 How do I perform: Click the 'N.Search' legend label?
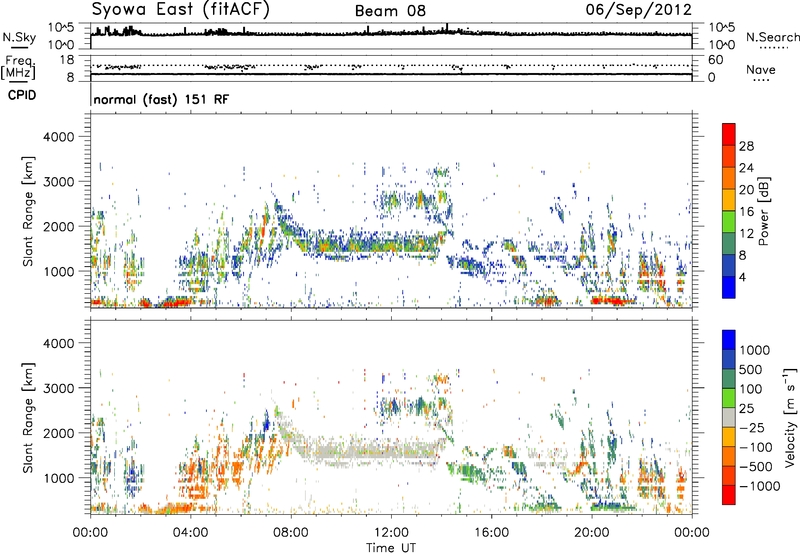772,37
